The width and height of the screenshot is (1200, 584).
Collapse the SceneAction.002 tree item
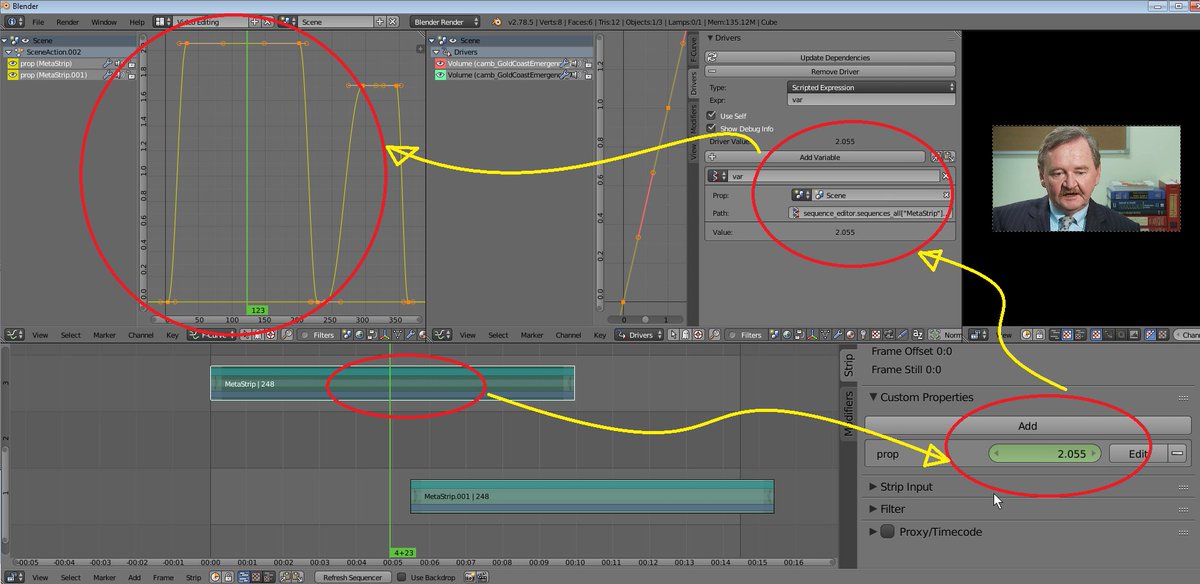pos(6,52)
